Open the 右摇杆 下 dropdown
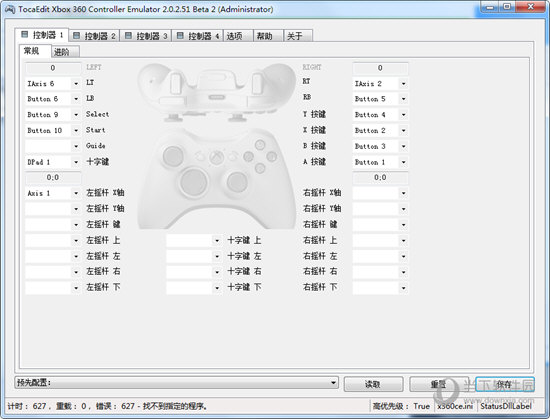This screenshot has height=419, width=550. coord(380,288)
